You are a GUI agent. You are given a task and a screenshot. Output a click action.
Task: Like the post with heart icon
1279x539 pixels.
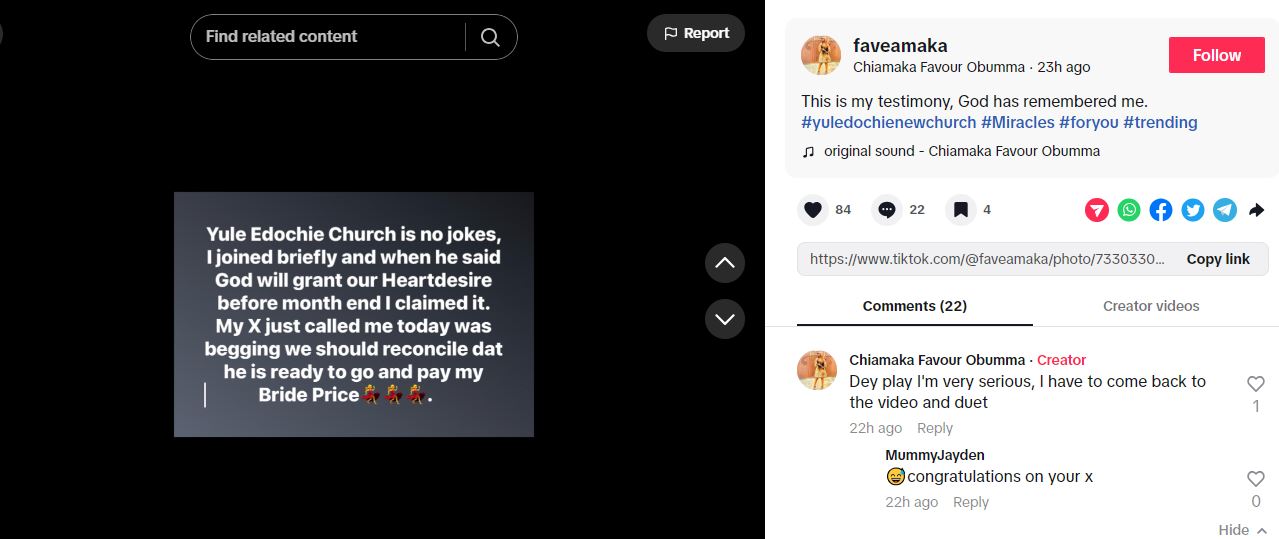(x=813, y=210)
